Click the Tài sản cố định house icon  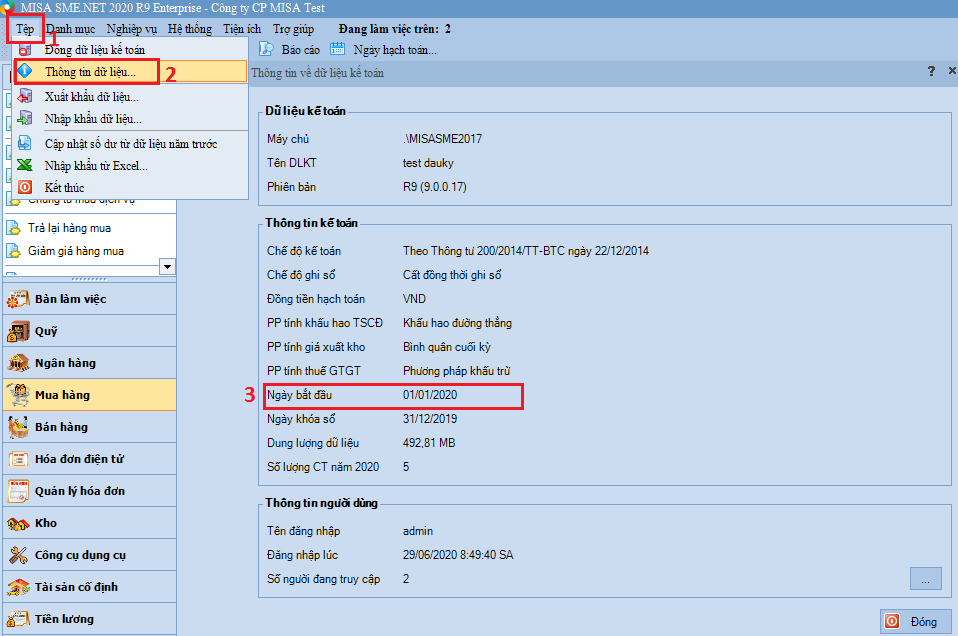(18, 587)
